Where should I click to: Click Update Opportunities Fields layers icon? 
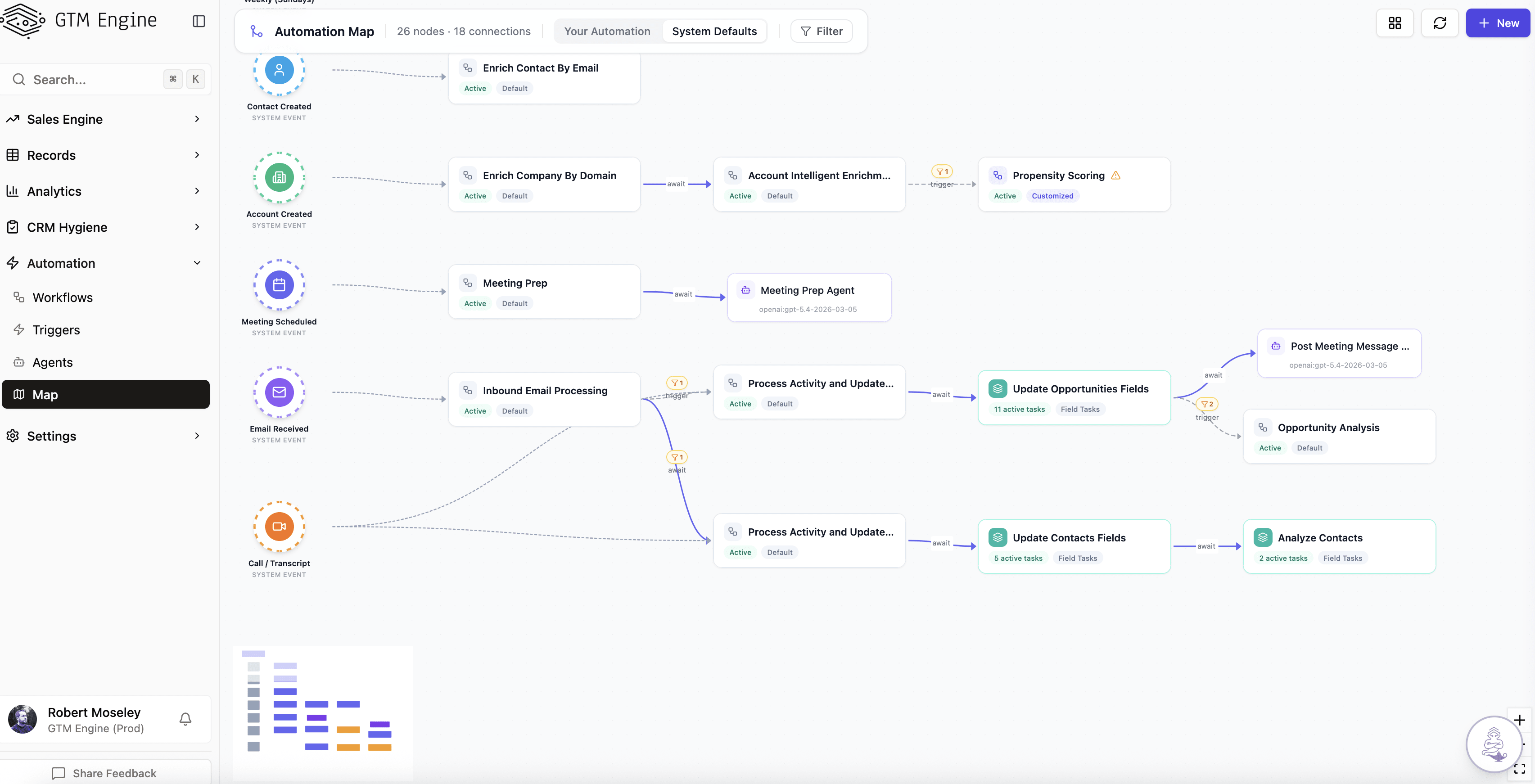[x=998, y=389]
